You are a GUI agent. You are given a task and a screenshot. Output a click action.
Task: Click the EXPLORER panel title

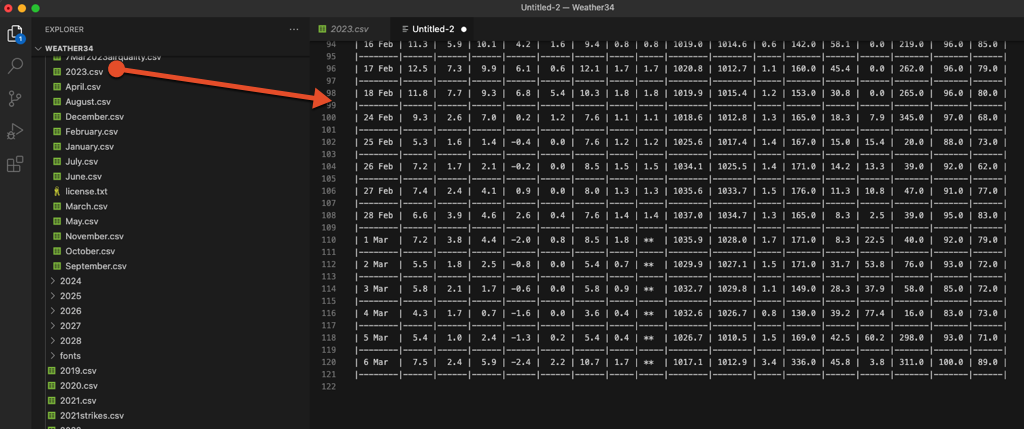pyautogui.click(x=64, y=29)
